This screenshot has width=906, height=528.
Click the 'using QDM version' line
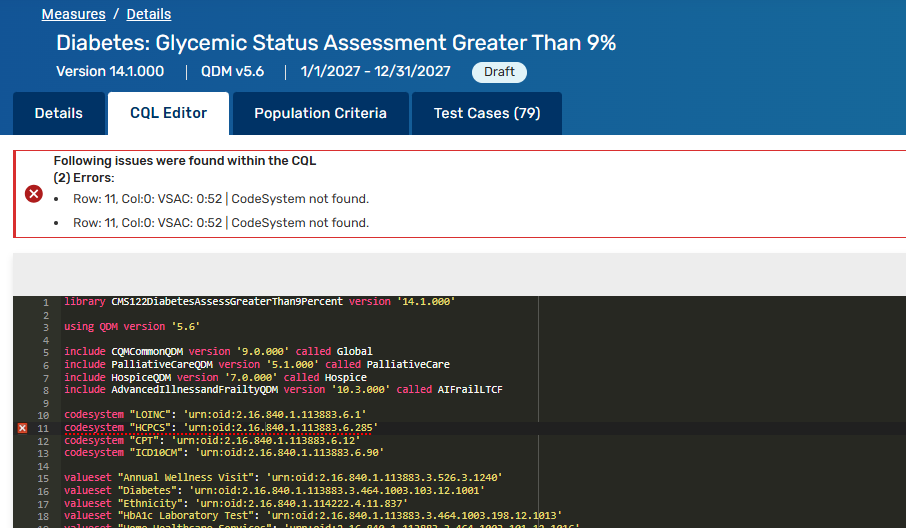pyautogui.click(x=132, y=326)
